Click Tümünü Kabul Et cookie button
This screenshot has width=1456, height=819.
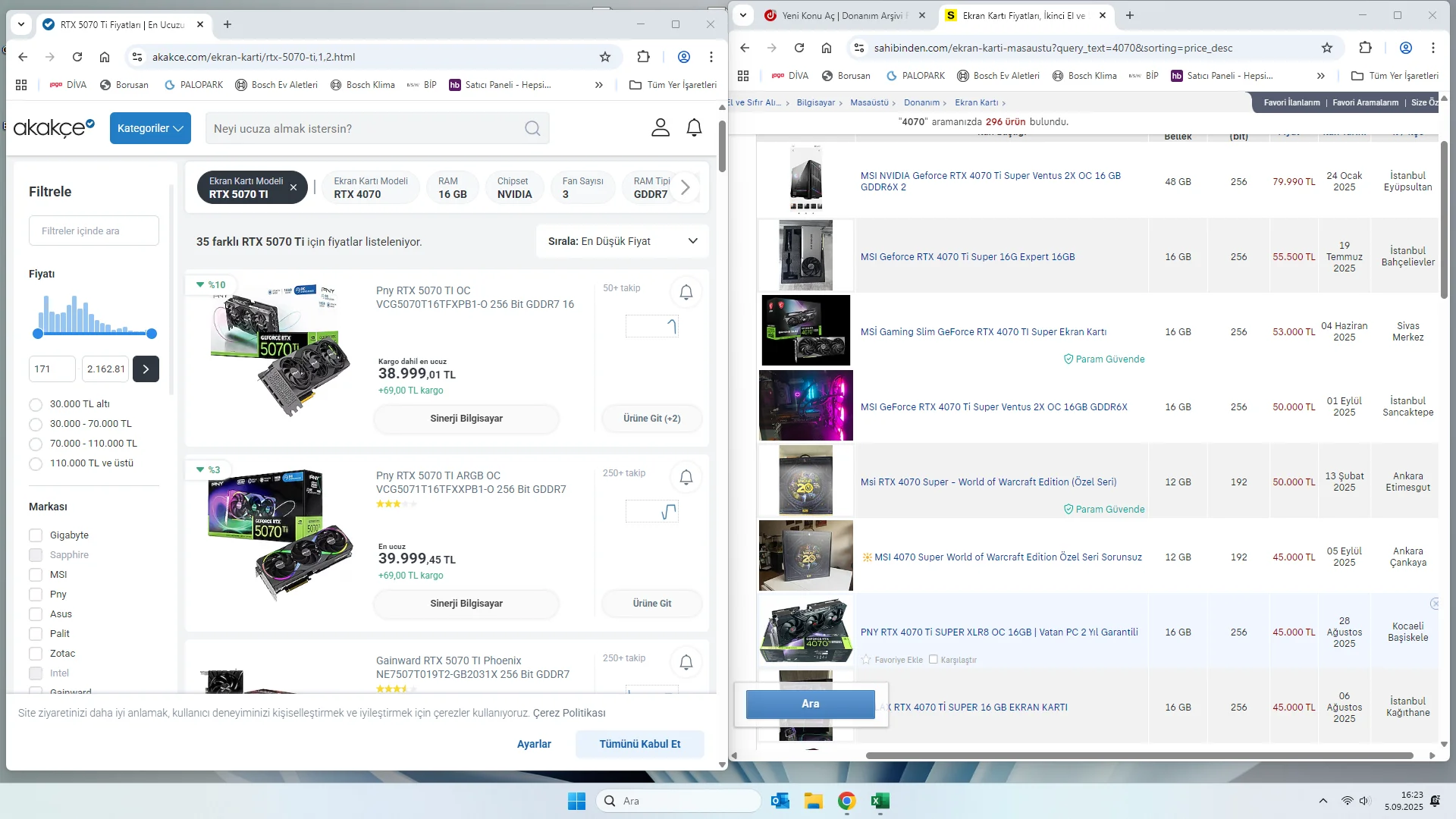pyautogui.click(x=639, y=744)
